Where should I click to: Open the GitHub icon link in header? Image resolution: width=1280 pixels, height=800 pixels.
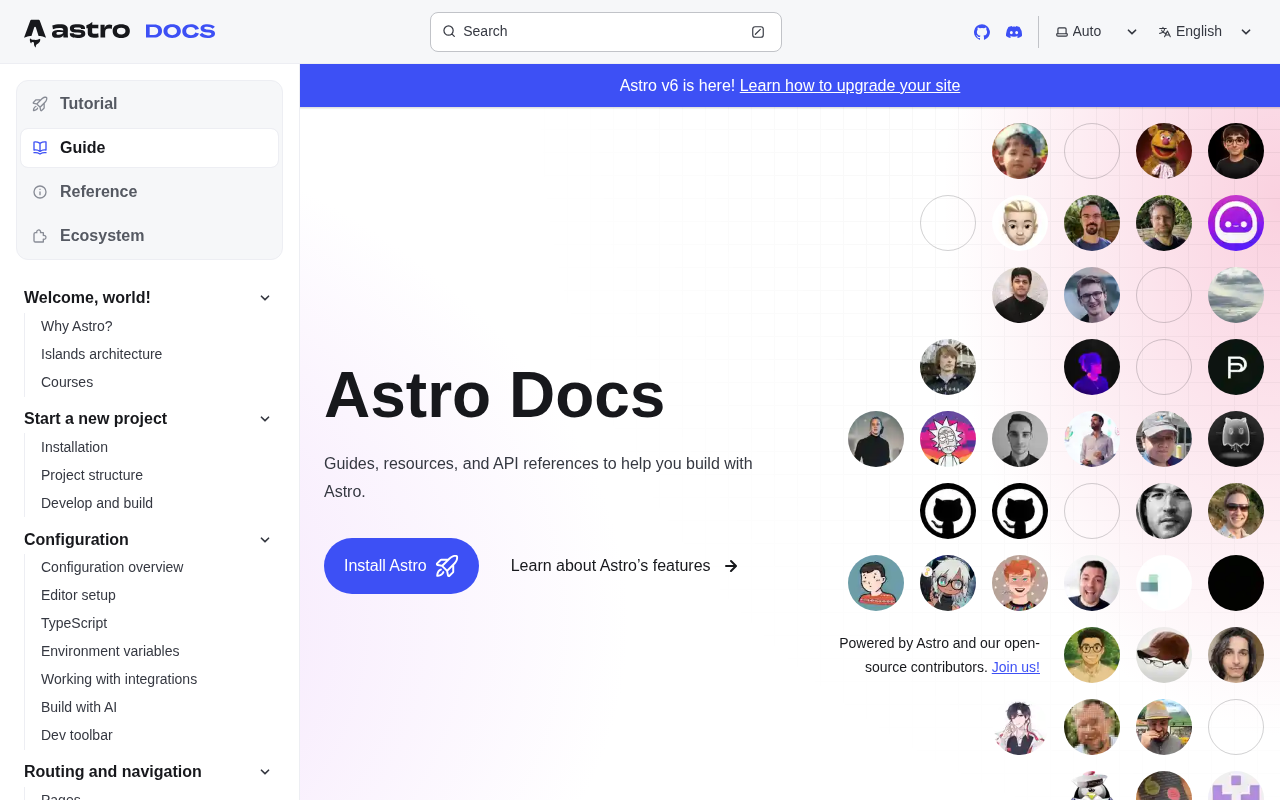pyautogui.click(x=982, y=32)
